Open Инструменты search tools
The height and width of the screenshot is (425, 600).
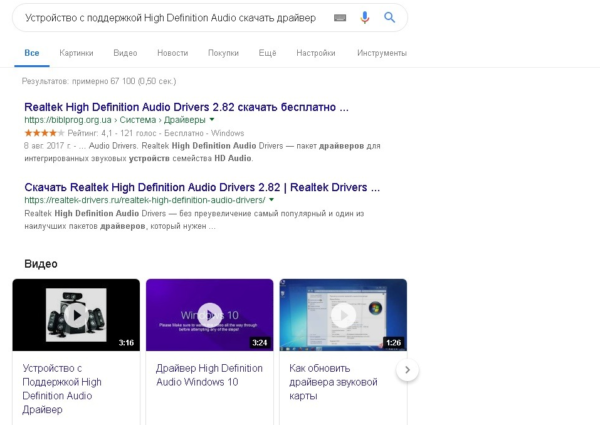382,53
